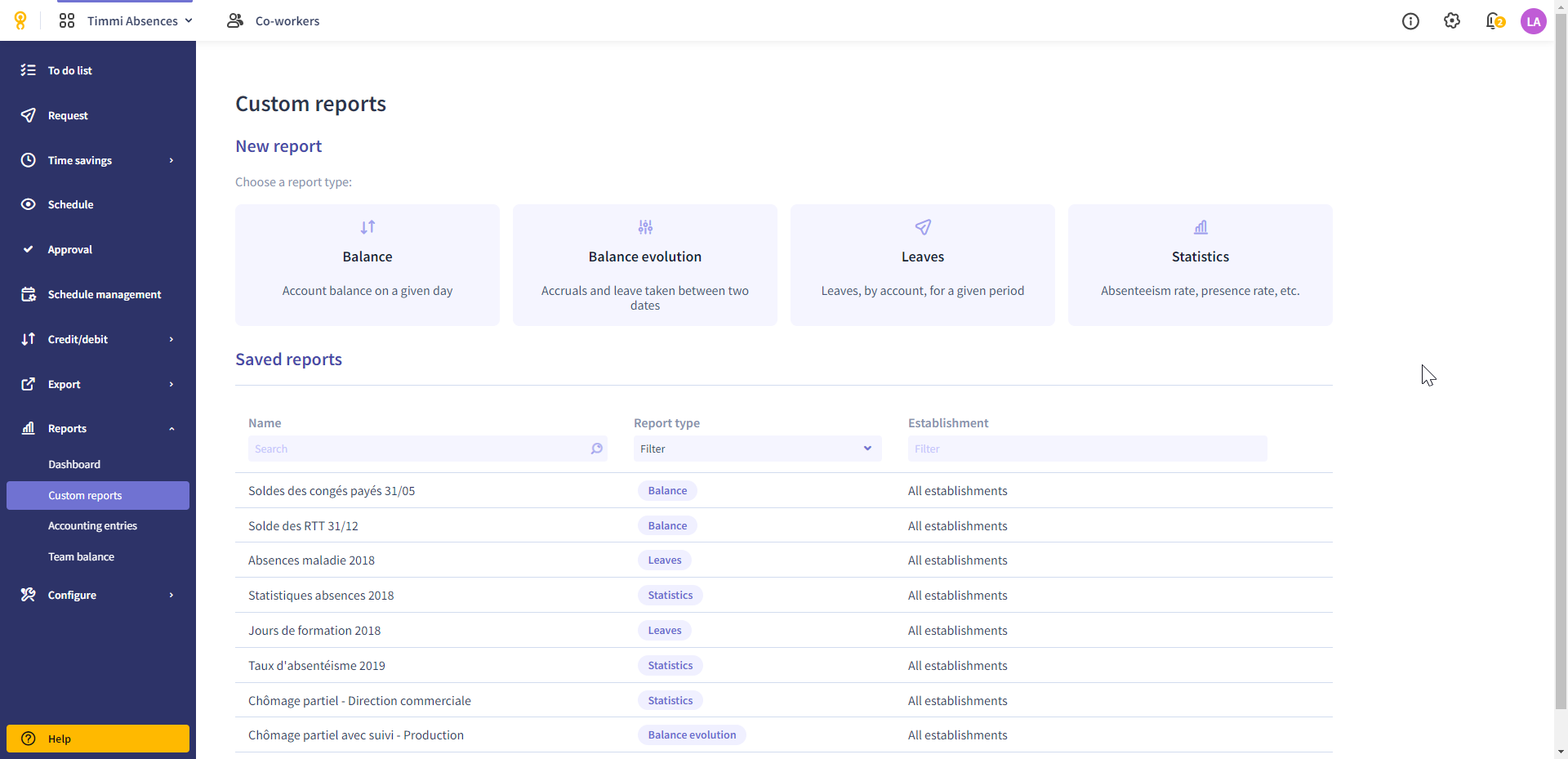The height and width of the screenshot is (759, 1568).
Task: Create a new Statistics report card
Action: (x=1200, y=265)
